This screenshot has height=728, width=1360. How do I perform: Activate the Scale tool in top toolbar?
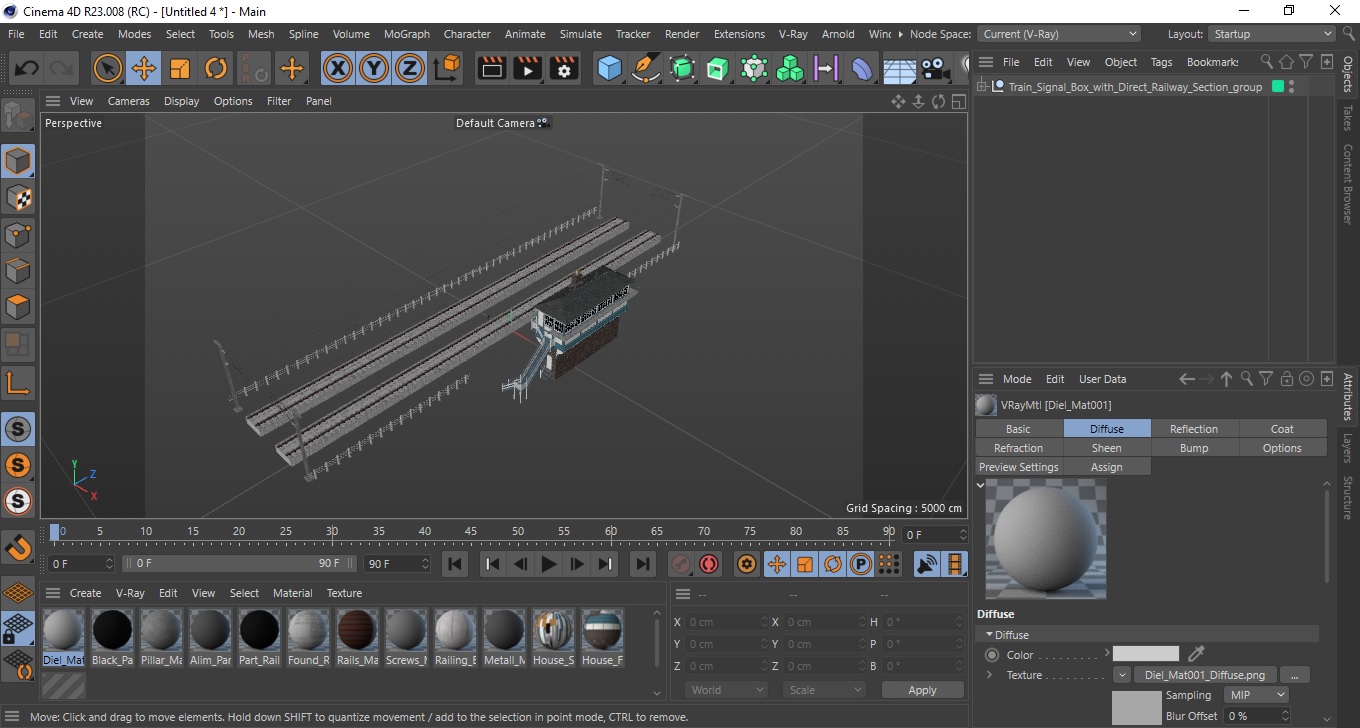(x=180, y=69)
